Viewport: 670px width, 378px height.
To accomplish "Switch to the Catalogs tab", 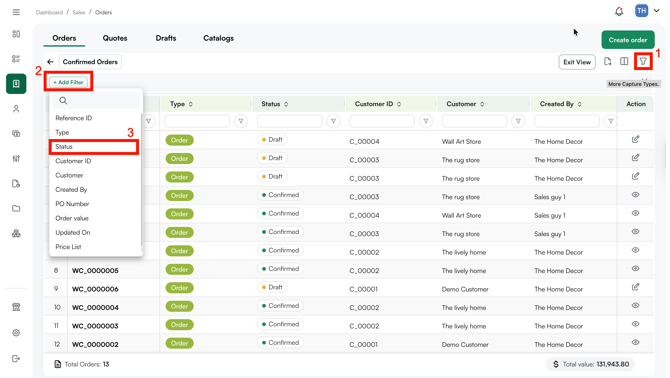I will click(218, 38).
